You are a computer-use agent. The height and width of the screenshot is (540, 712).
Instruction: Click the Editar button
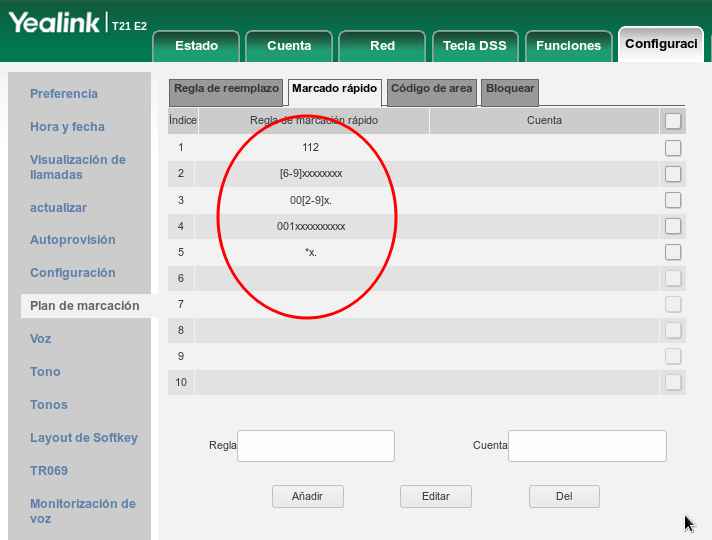coord(435,496)
